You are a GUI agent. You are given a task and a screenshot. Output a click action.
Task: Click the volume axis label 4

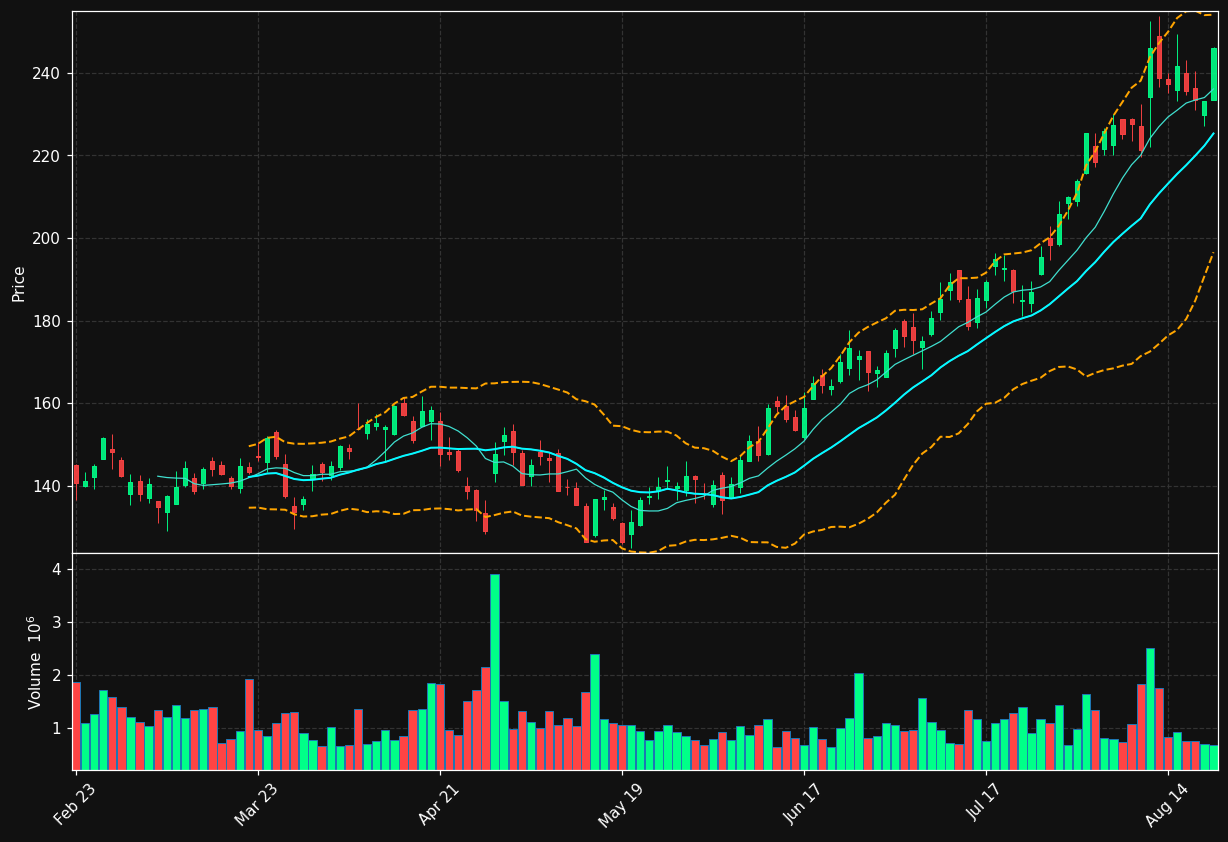pos(57,569)
